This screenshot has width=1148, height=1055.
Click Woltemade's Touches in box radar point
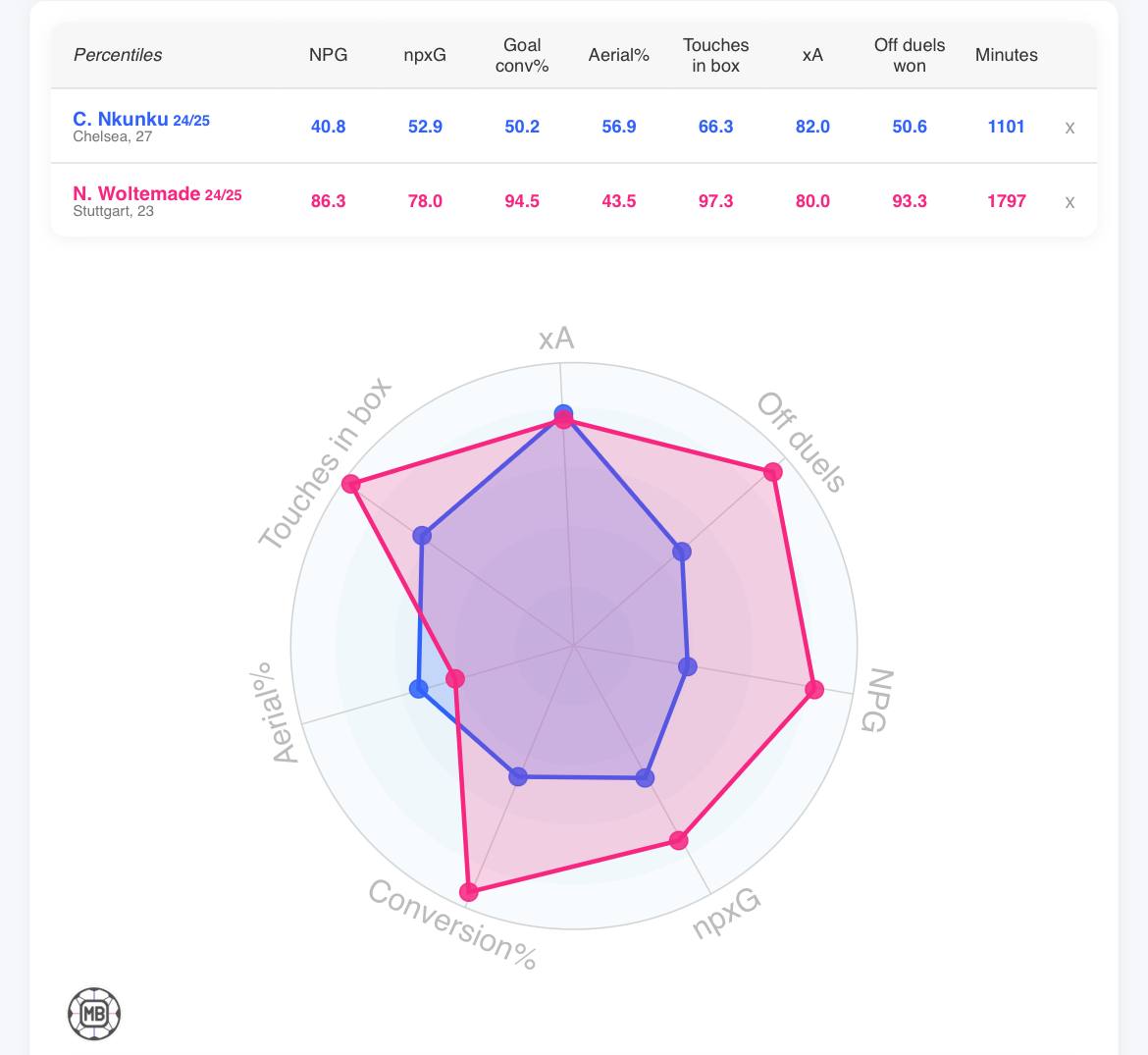351,485
